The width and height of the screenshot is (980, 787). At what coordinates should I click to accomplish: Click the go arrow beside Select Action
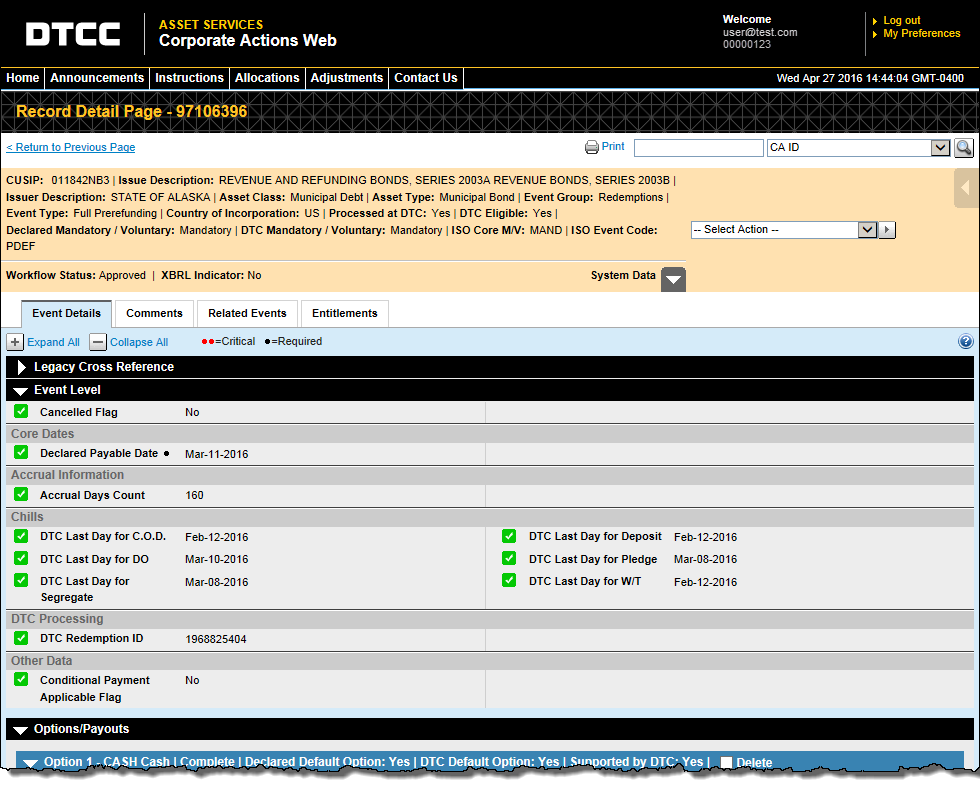887,230
